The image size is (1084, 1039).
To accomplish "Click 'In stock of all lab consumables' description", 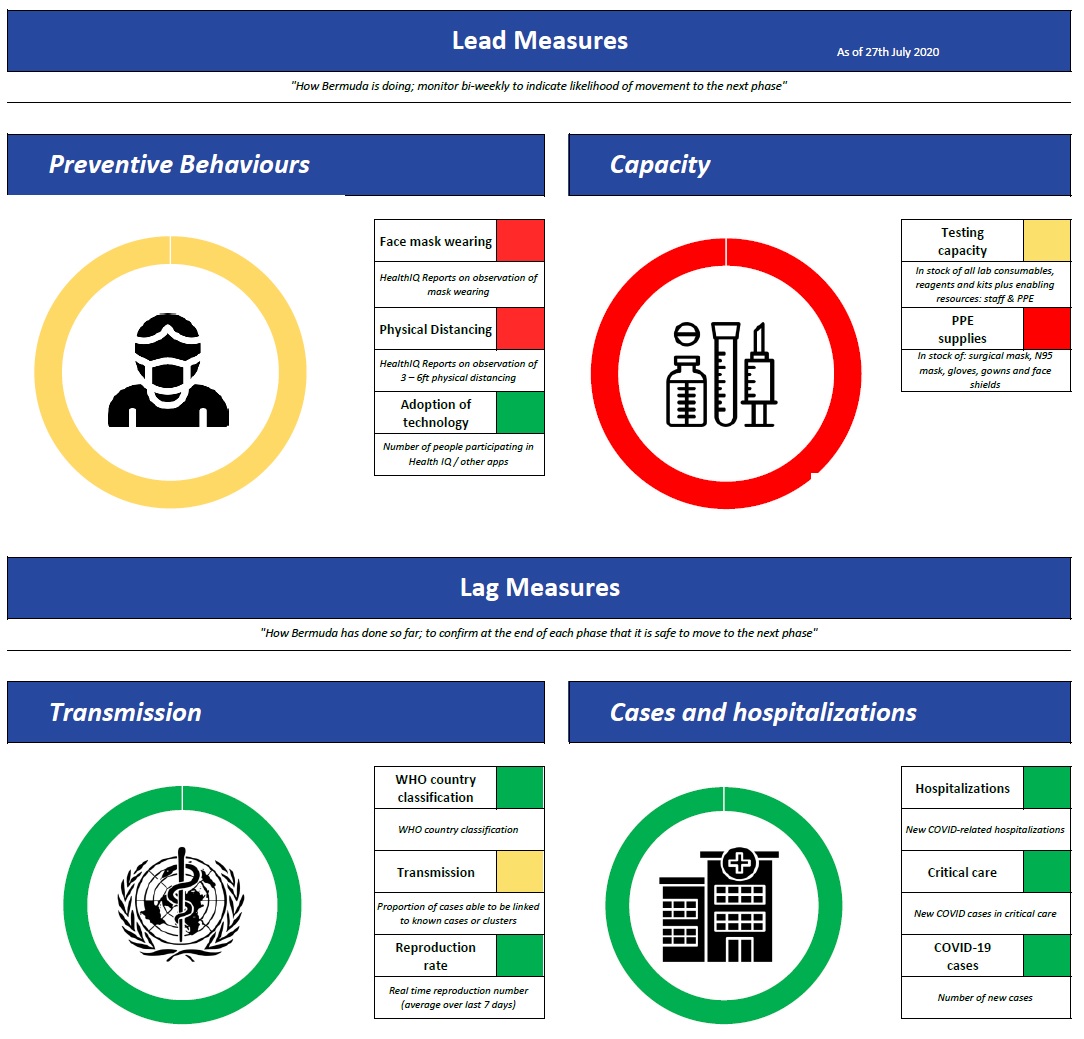I will point(985,285).
